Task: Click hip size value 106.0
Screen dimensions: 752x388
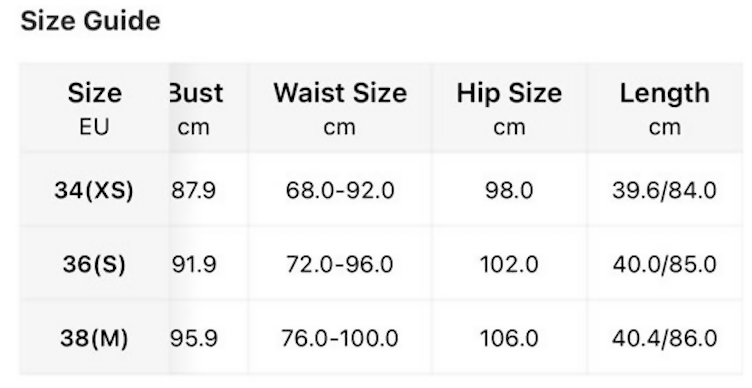Action: click(x=509, y=338)
